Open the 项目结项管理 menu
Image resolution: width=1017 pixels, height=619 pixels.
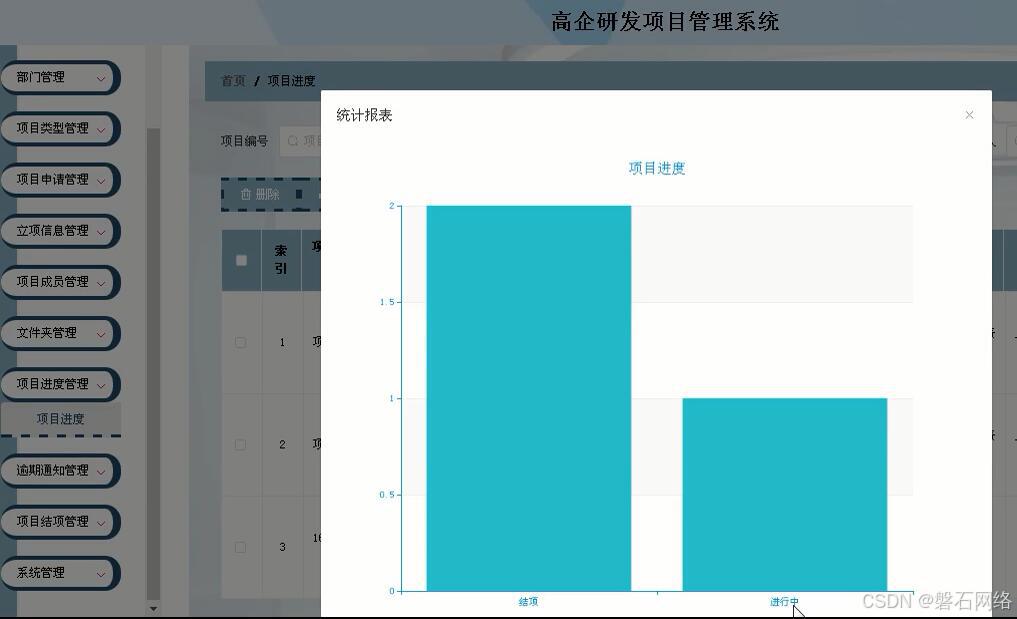(60, 521)
